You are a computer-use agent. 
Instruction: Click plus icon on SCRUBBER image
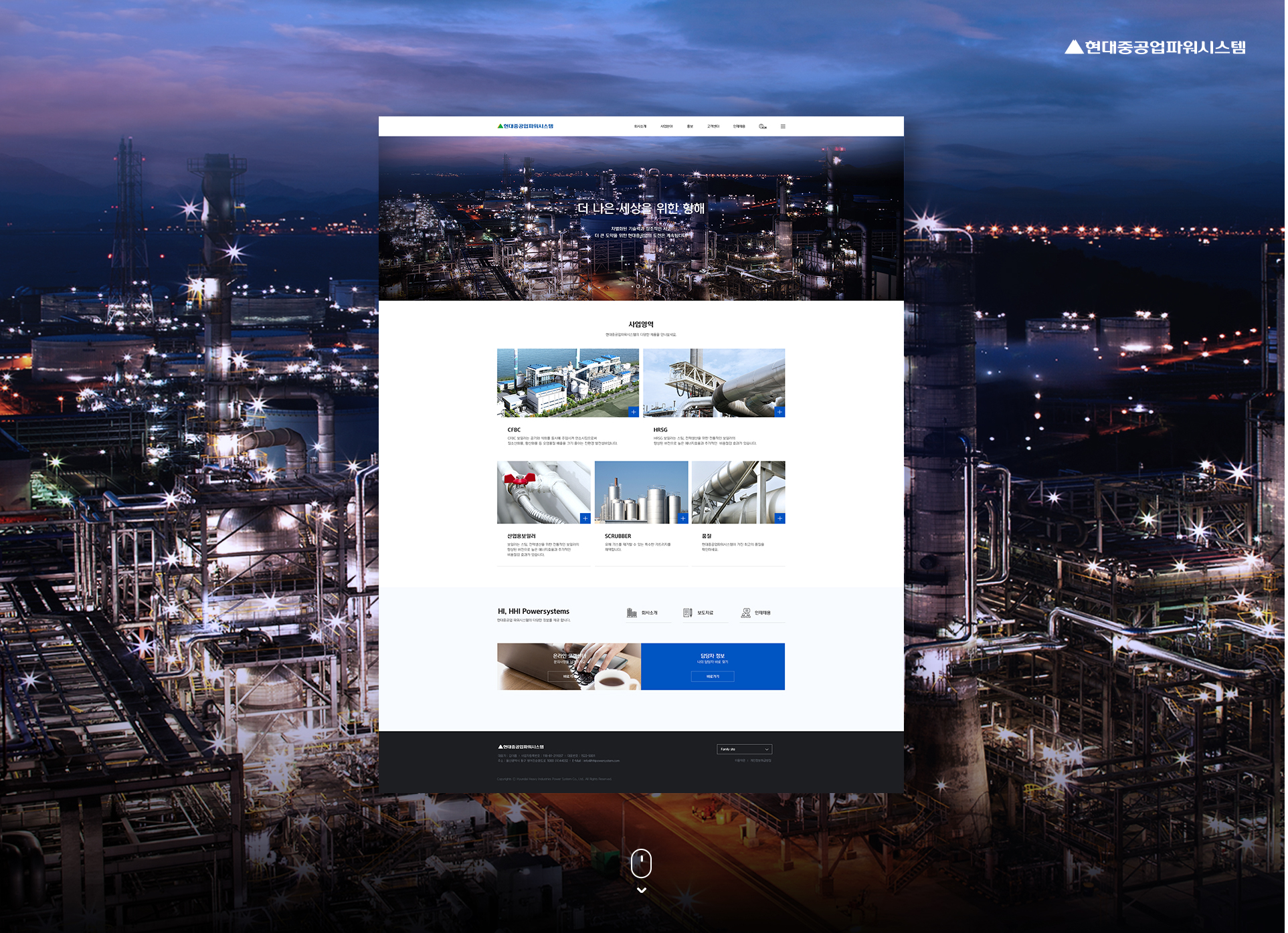pyautogui.click(x=684, y=520)
